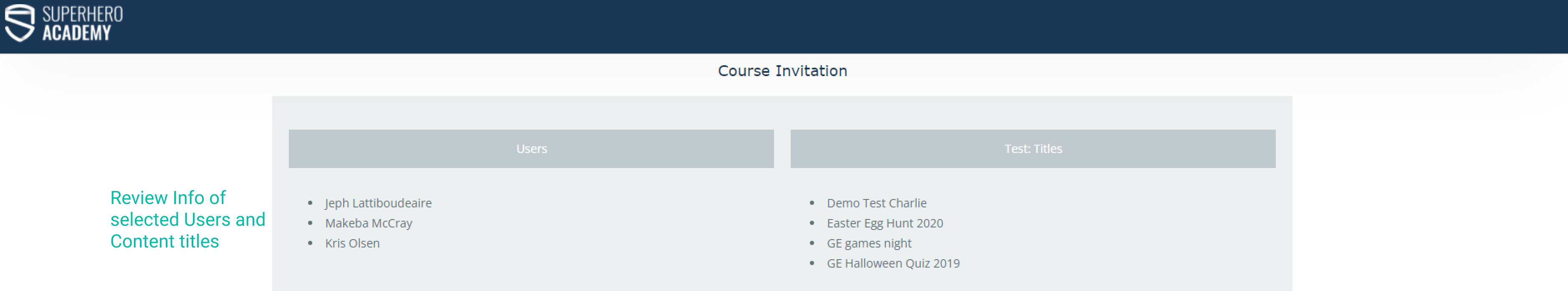Click the bullet beside Easter Egg Hunt 2020
Screen dimensions: 1568x291
(812, 223)
